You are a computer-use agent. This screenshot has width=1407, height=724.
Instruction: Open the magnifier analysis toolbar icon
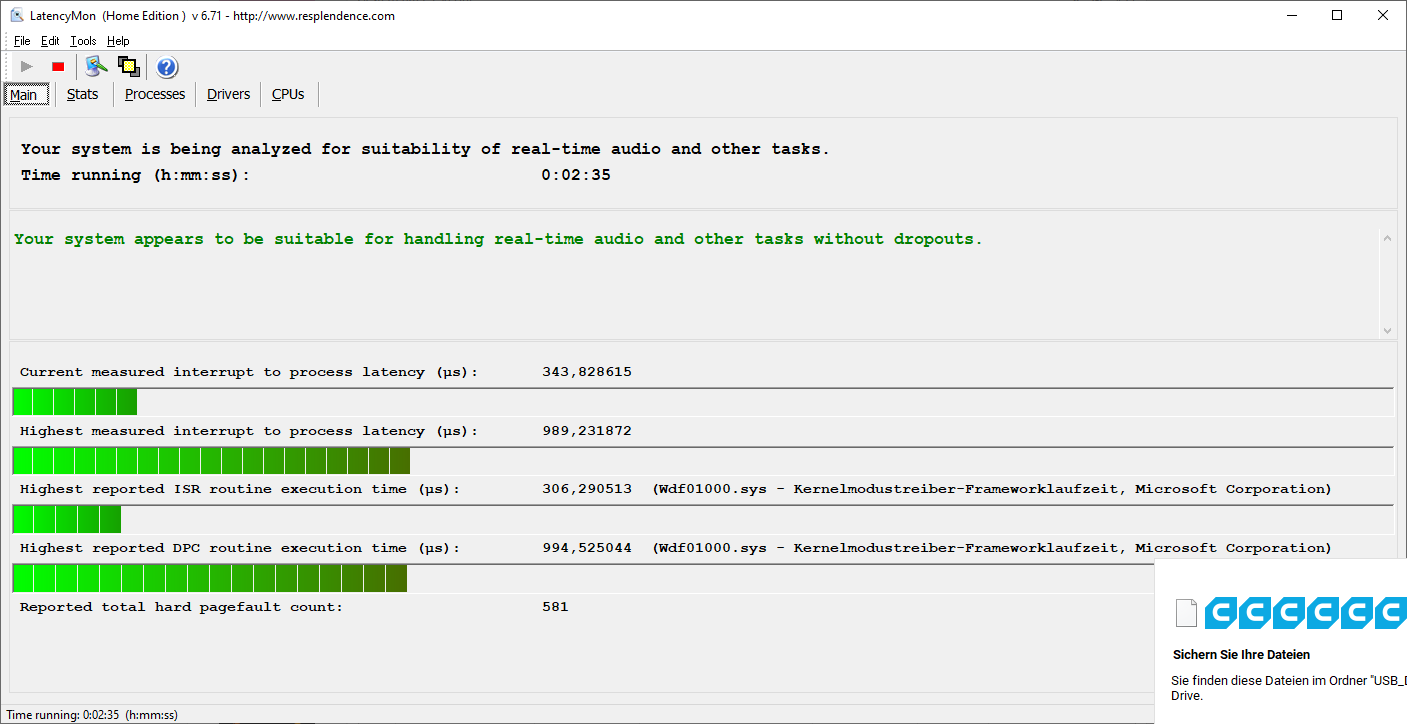click(96, 67)
